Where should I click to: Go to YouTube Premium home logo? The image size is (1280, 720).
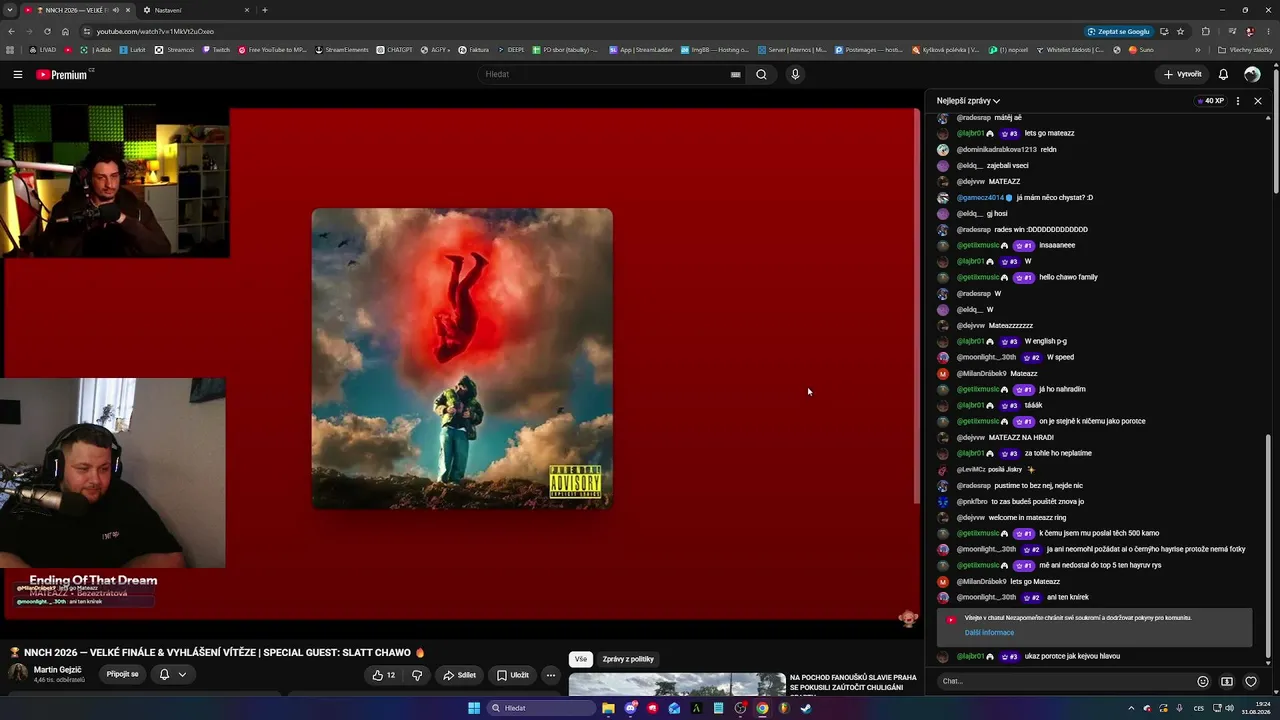tap(61, 74)
